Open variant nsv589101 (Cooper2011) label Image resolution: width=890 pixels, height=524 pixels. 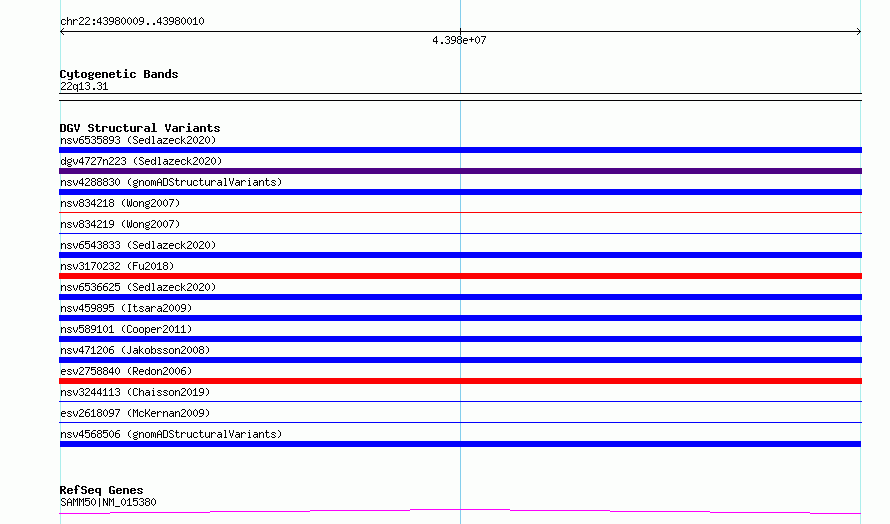tap(126, 329)
